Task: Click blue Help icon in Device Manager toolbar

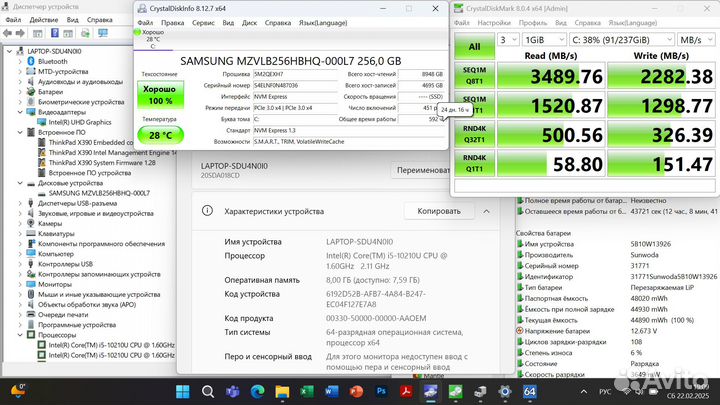Action: [x=55, y=33]
